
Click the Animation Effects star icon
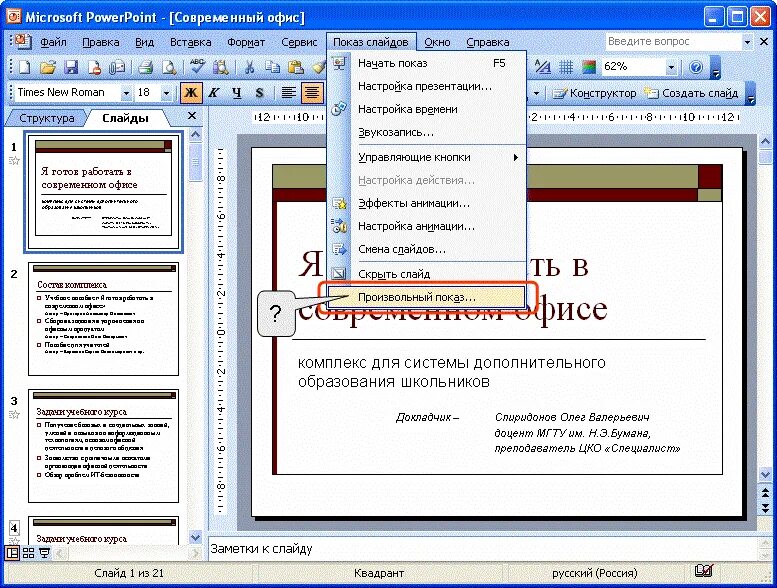pyautogui.click(x=339, y=203)
